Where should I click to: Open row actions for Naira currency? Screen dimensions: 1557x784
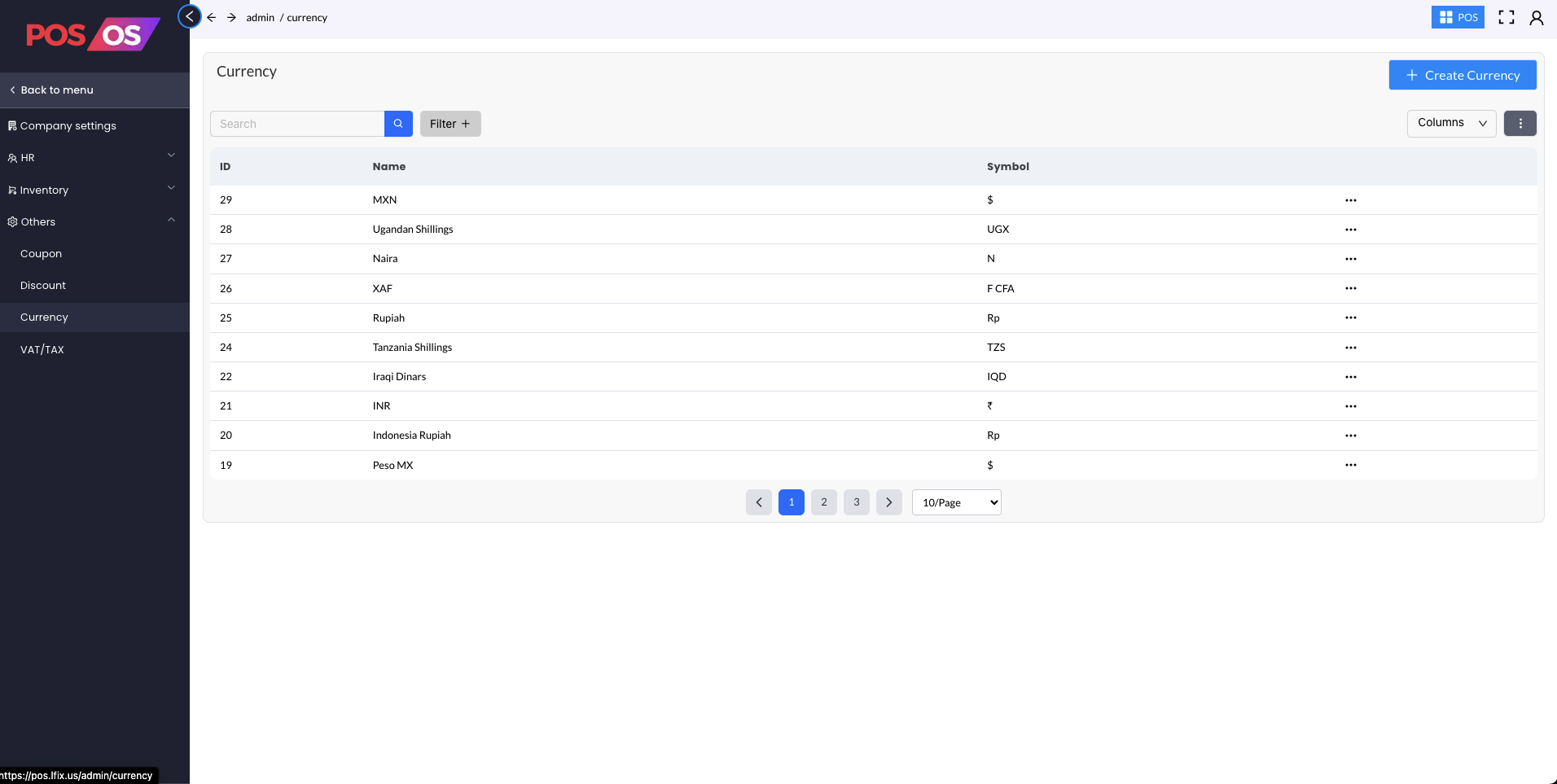1351,259
